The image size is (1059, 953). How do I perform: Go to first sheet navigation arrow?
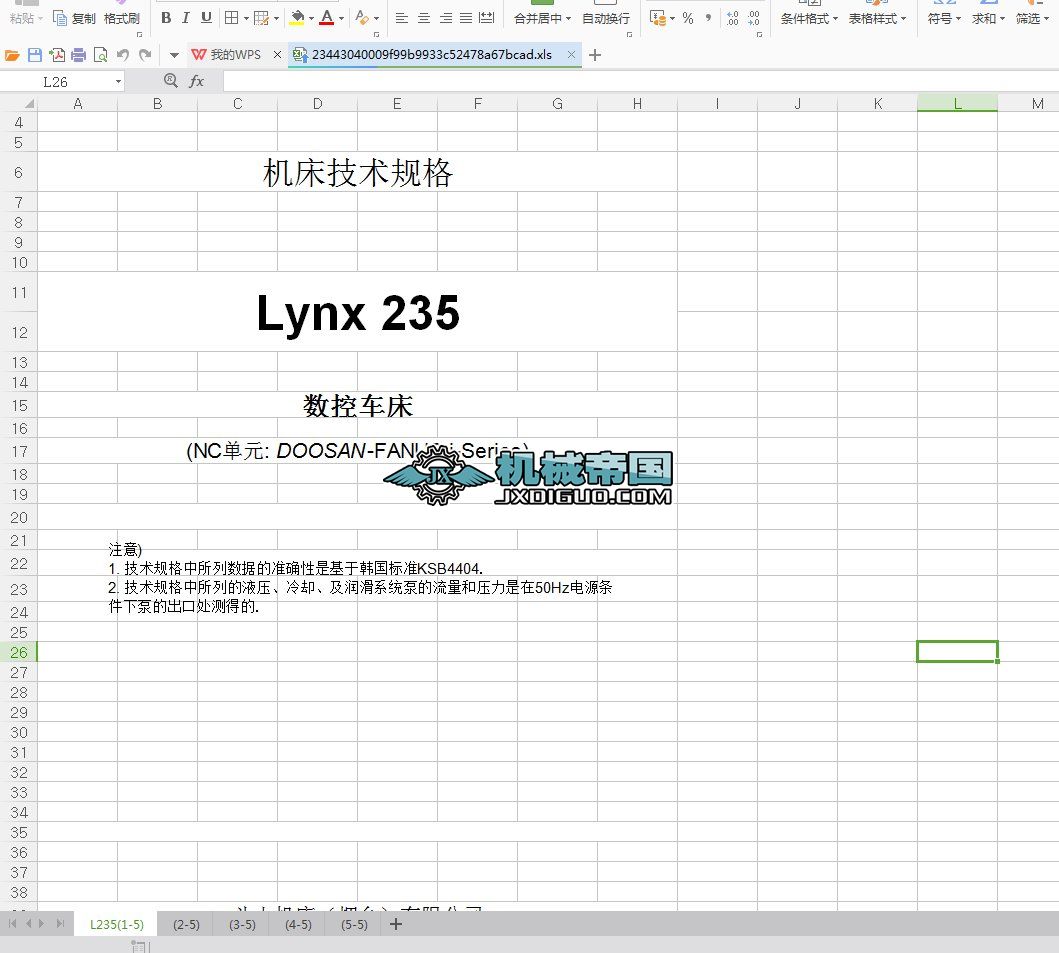(12, 923)
